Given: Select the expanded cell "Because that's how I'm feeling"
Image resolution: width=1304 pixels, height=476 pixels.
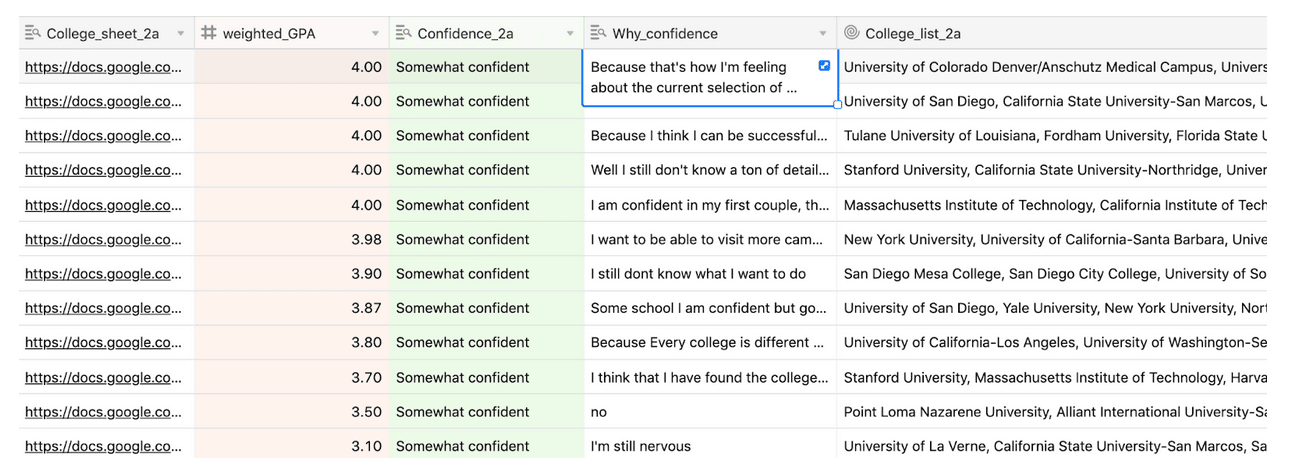Looking at the screenshot, I should click(x=710, y=77).
